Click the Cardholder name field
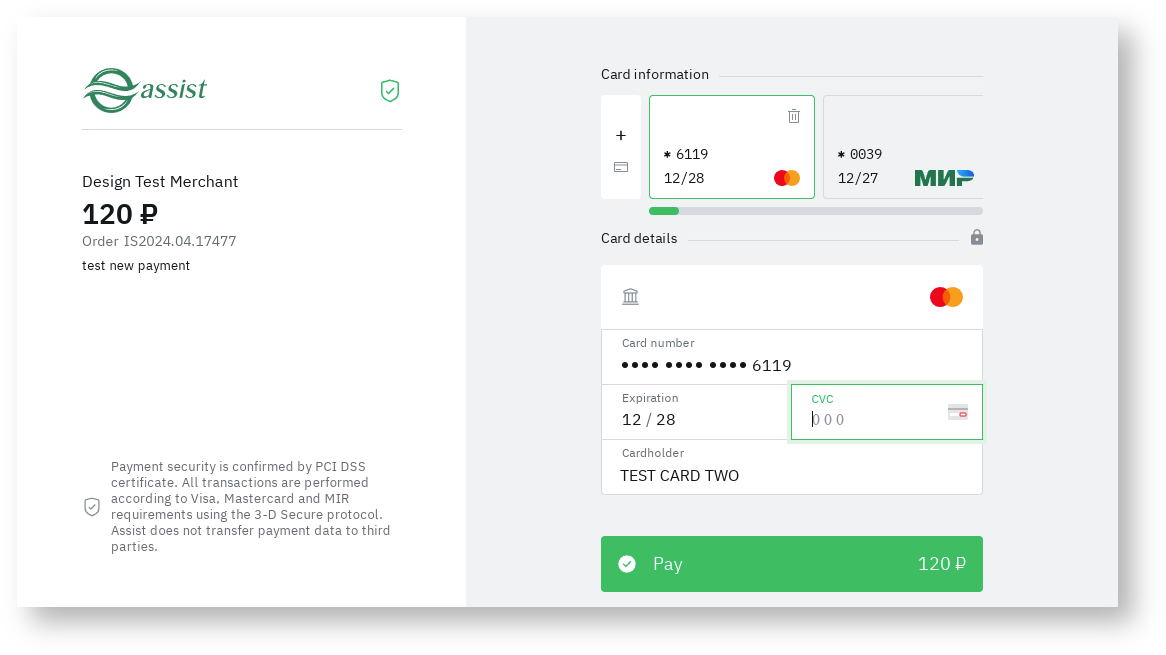Viewport: 1166px width, 655px height. [790, 475]
